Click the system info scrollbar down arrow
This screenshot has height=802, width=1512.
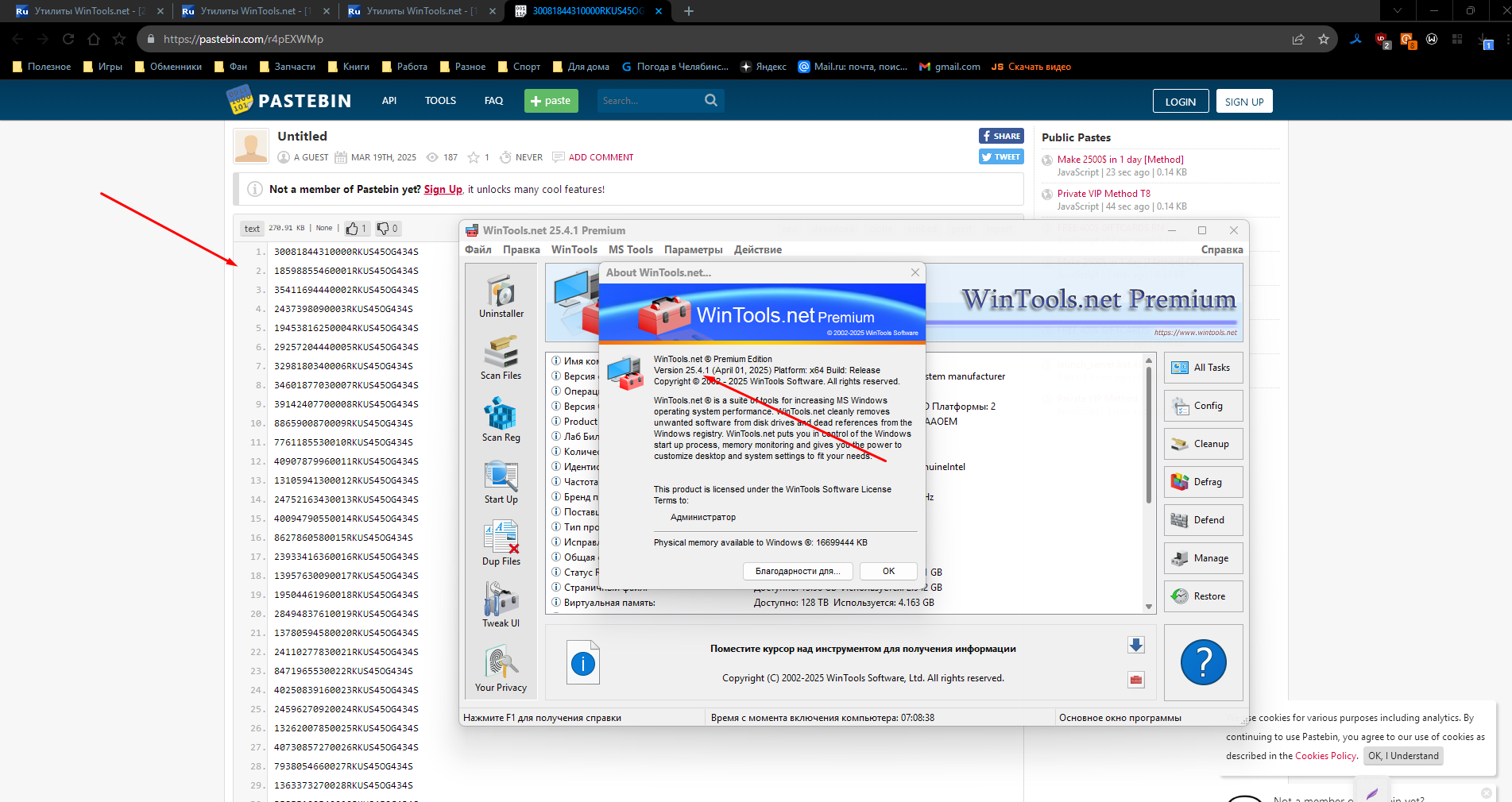(x=1149, y=607)
